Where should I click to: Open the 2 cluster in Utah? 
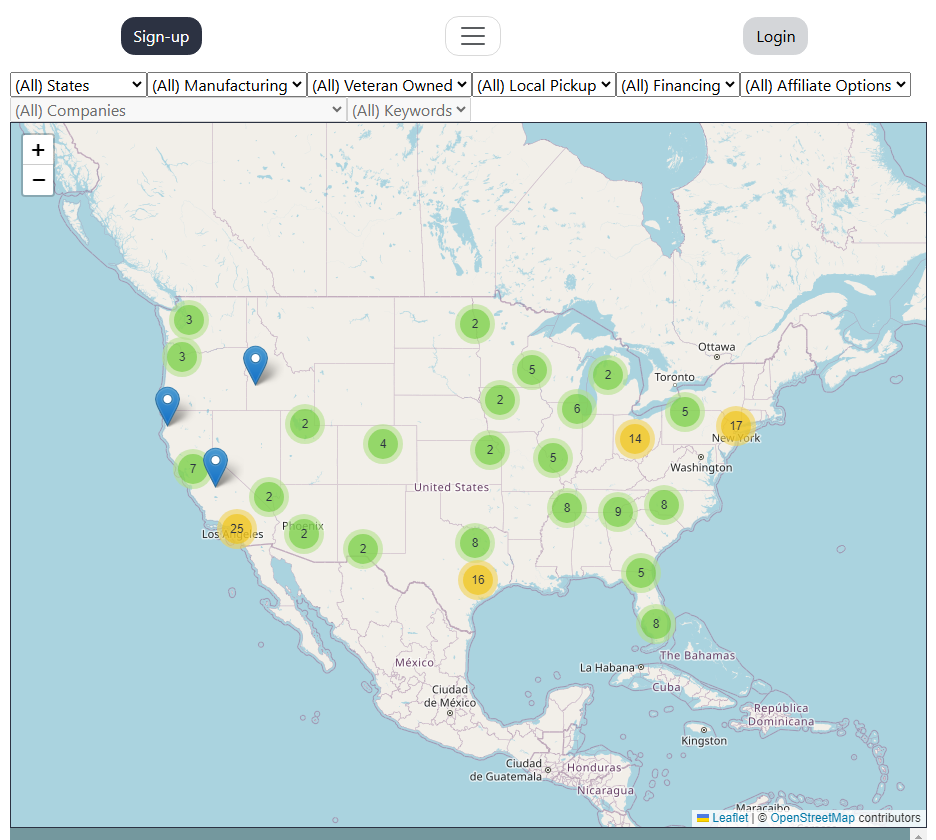point(305,424)
